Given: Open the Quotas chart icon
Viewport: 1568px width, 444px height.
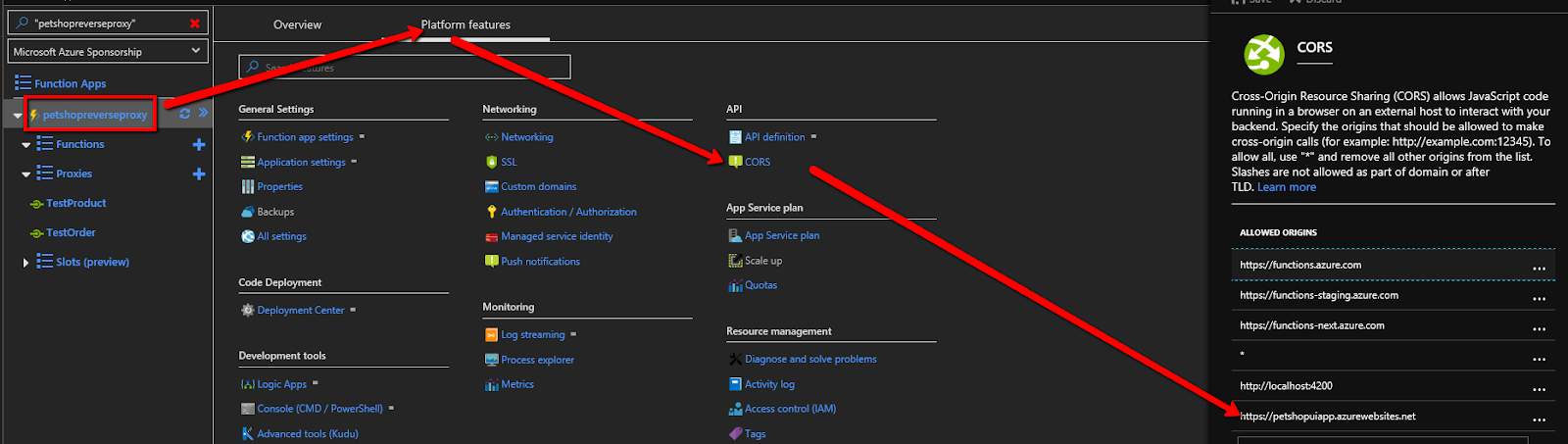Looking at the screenshot, I should click(735, 285).
